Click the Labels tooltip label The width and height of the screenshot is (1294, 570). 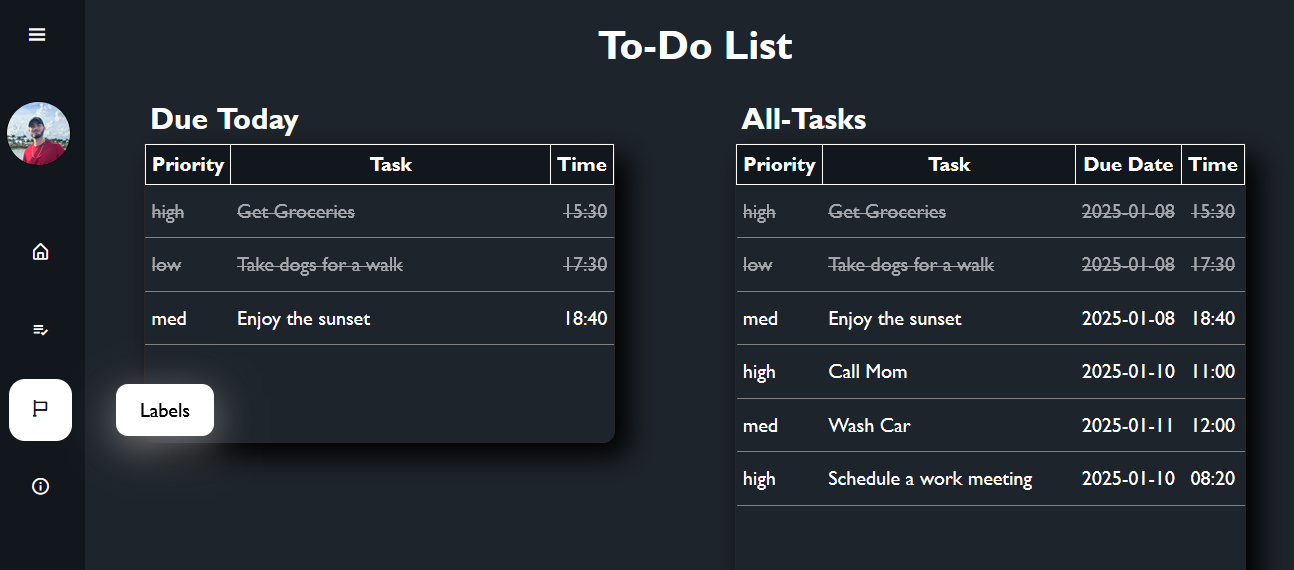click(165, 410)
